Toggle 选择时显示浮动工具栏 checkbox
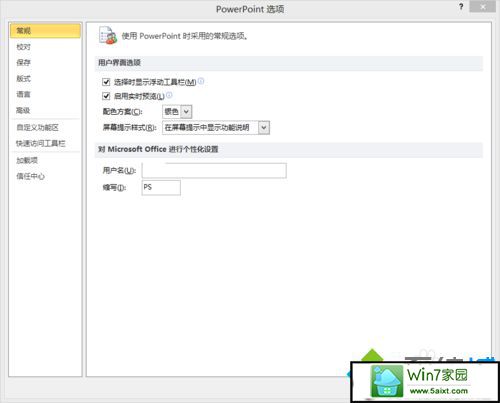This screenshot has width=500, height=403. point(106,82)
